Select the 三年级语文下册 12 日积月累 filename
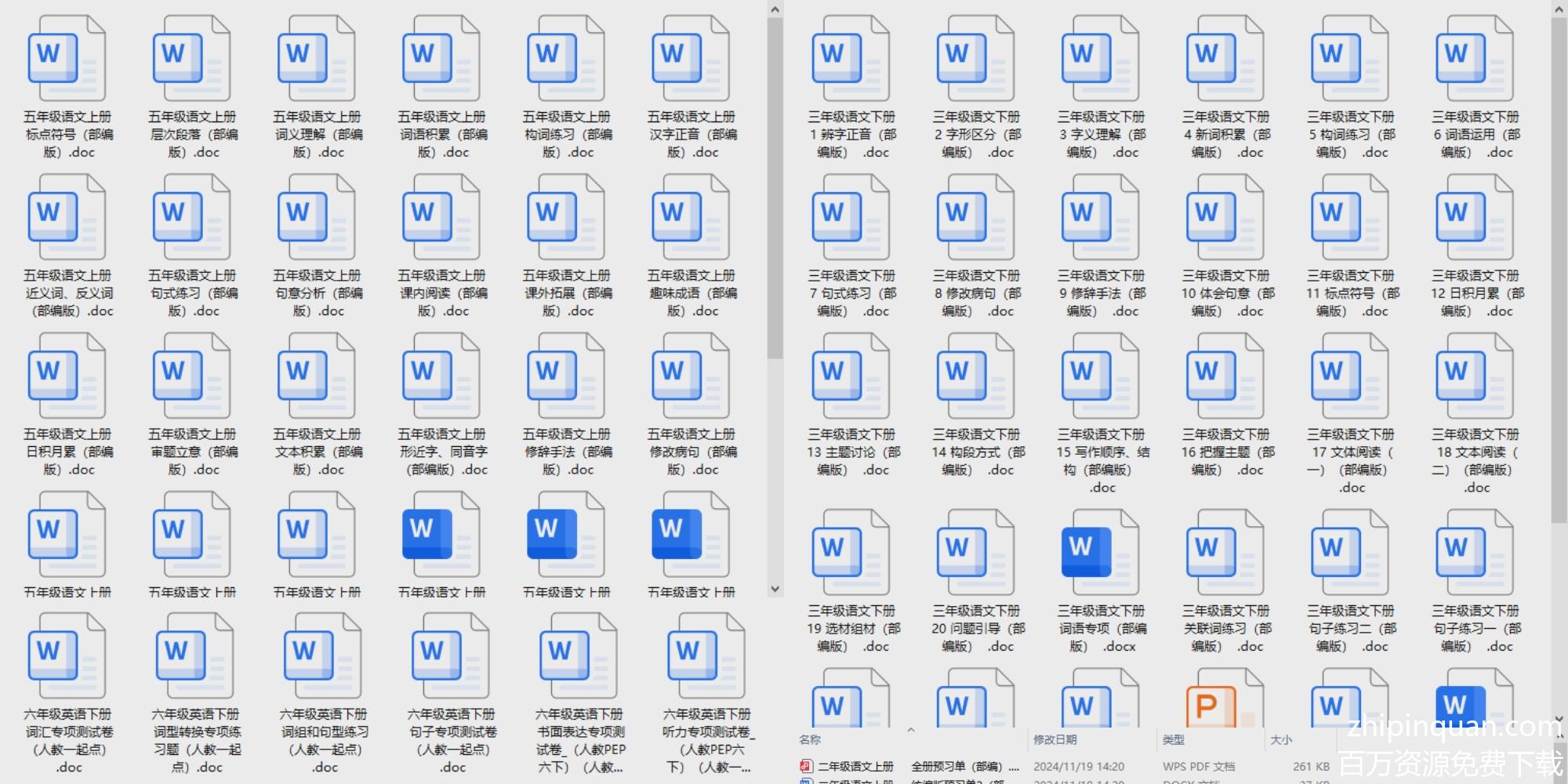The height and width of the screenshot is (784, 1568). point(1478,293)
